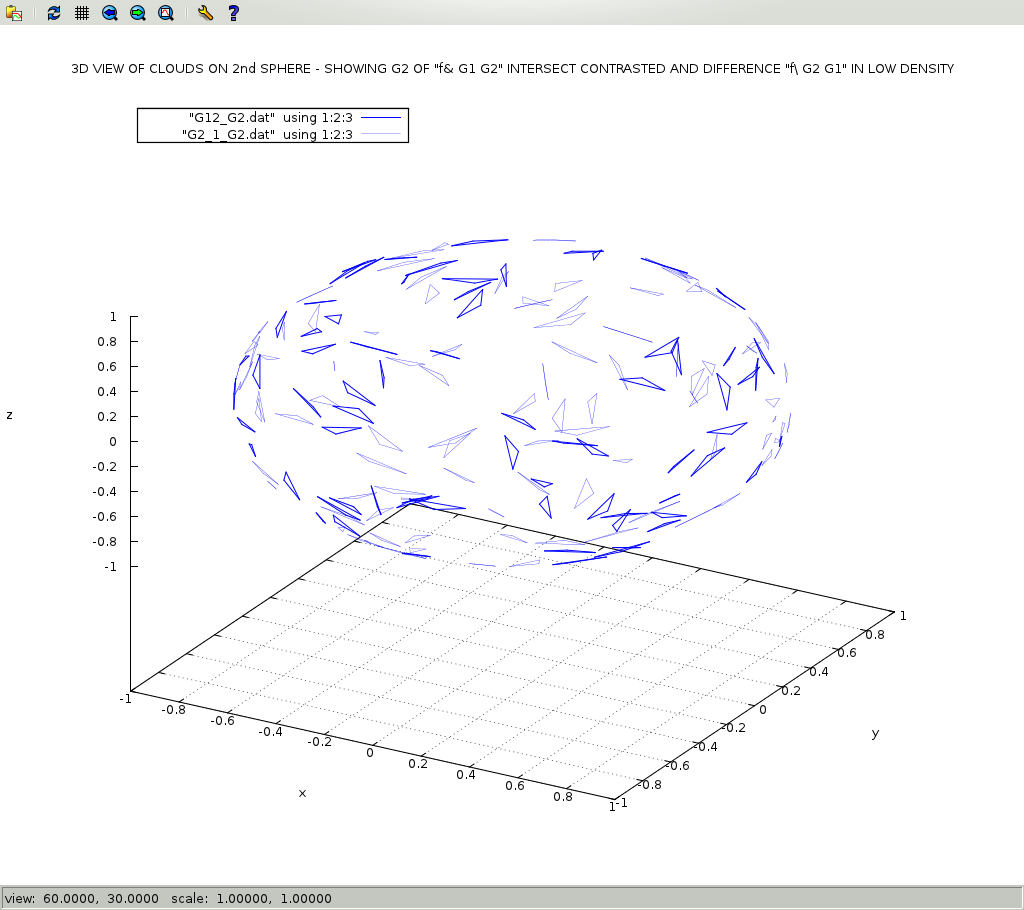Image resolution: width=1024 pixels, height=910 pixels.
Task: Click the y axis label
Action: click(875, 733)
